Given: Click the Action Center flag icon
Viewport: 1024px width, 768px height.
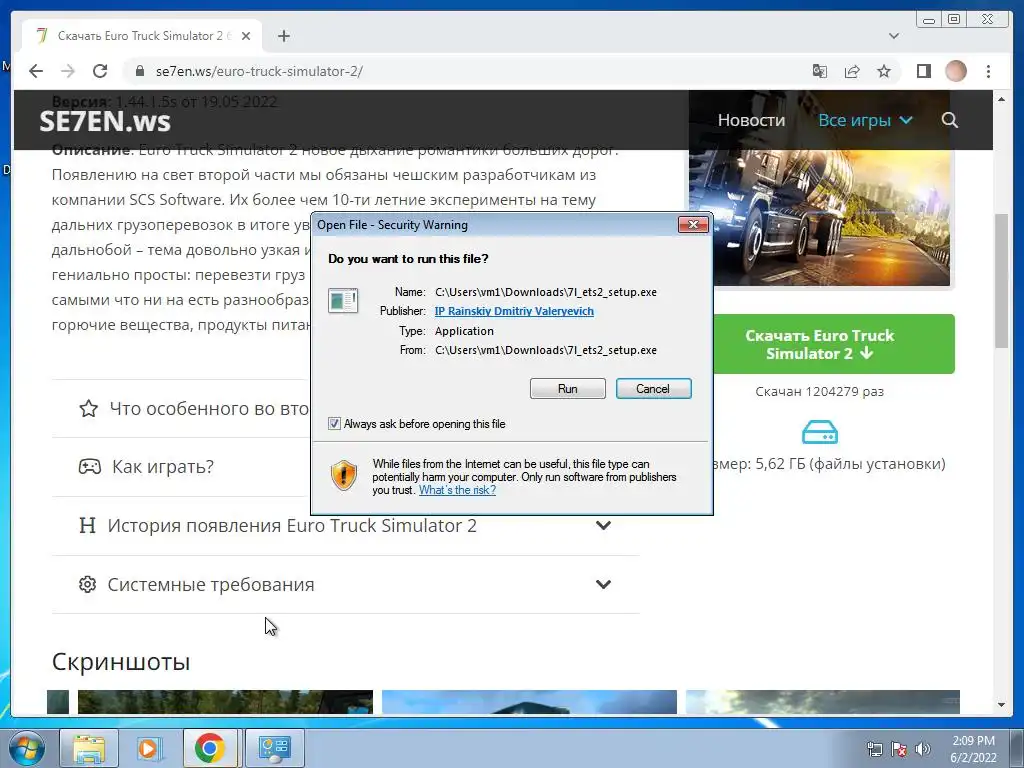Looking at the screenshot, I should (899, 749).
